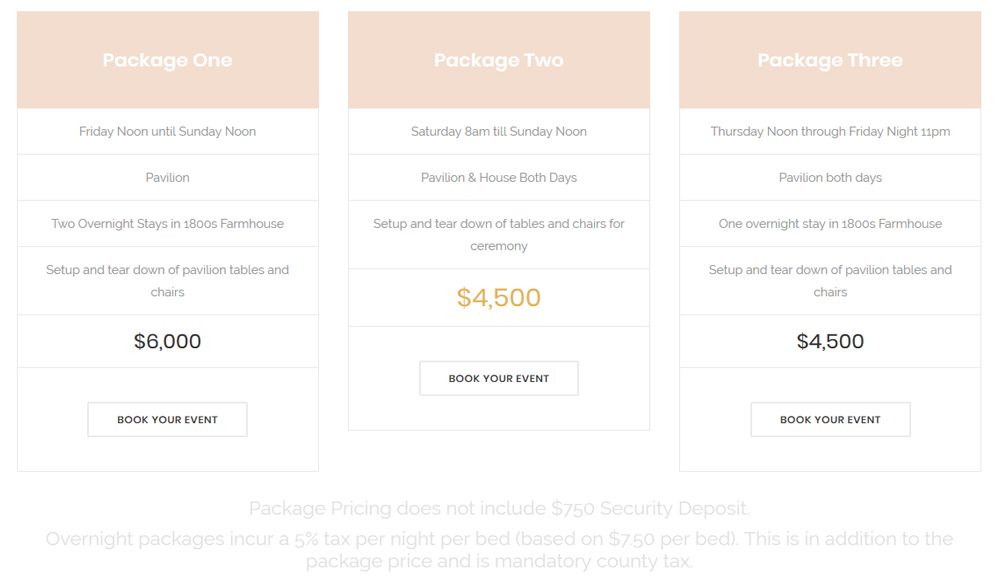Click Book Your Event under Package Three
This screenshot has height=579, width=1000.
coord(830,420)
